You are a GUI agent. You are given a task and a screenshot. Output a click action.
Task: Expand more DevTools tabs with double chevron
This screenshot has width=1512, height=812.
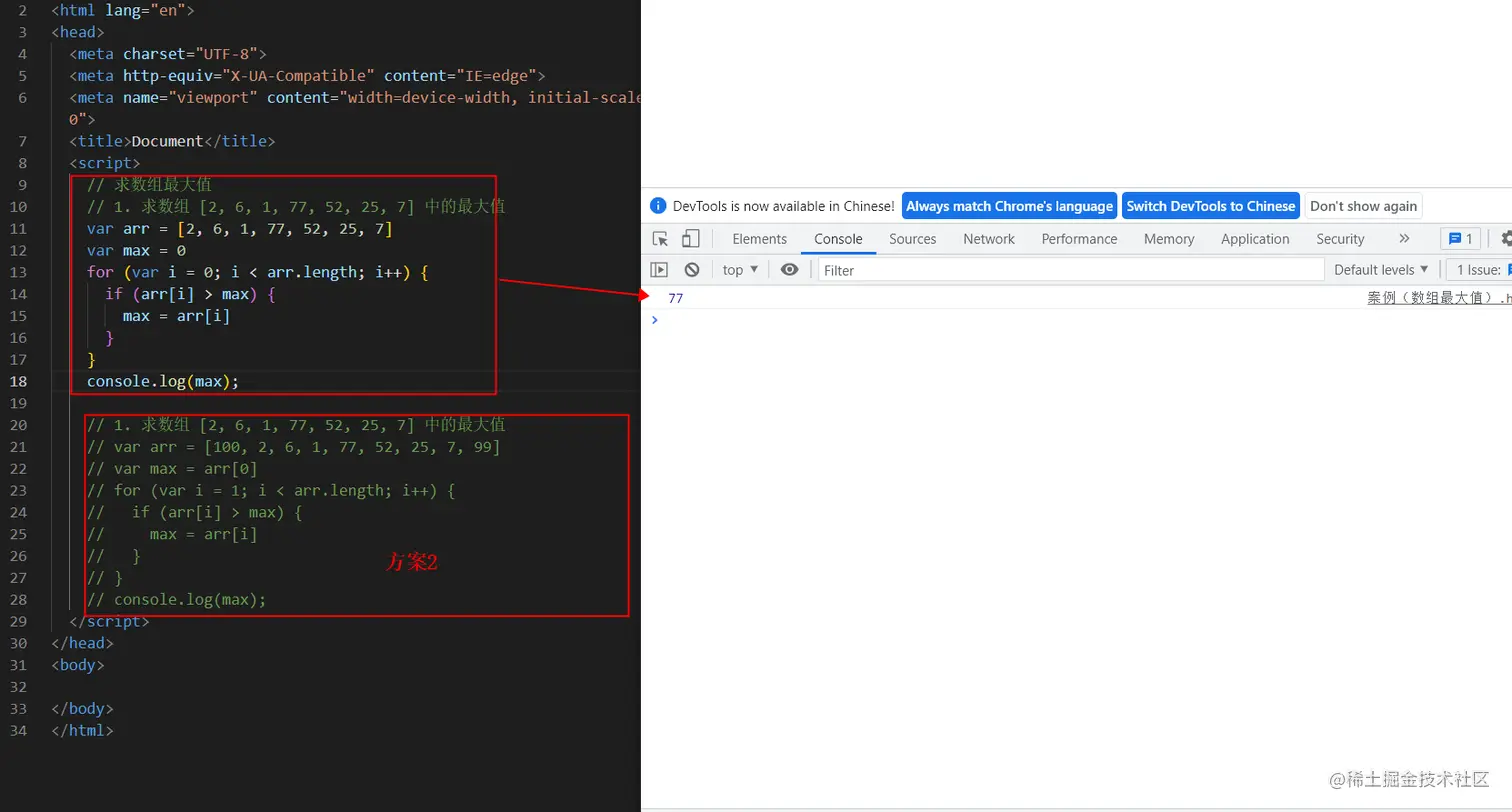point(1404,239)
